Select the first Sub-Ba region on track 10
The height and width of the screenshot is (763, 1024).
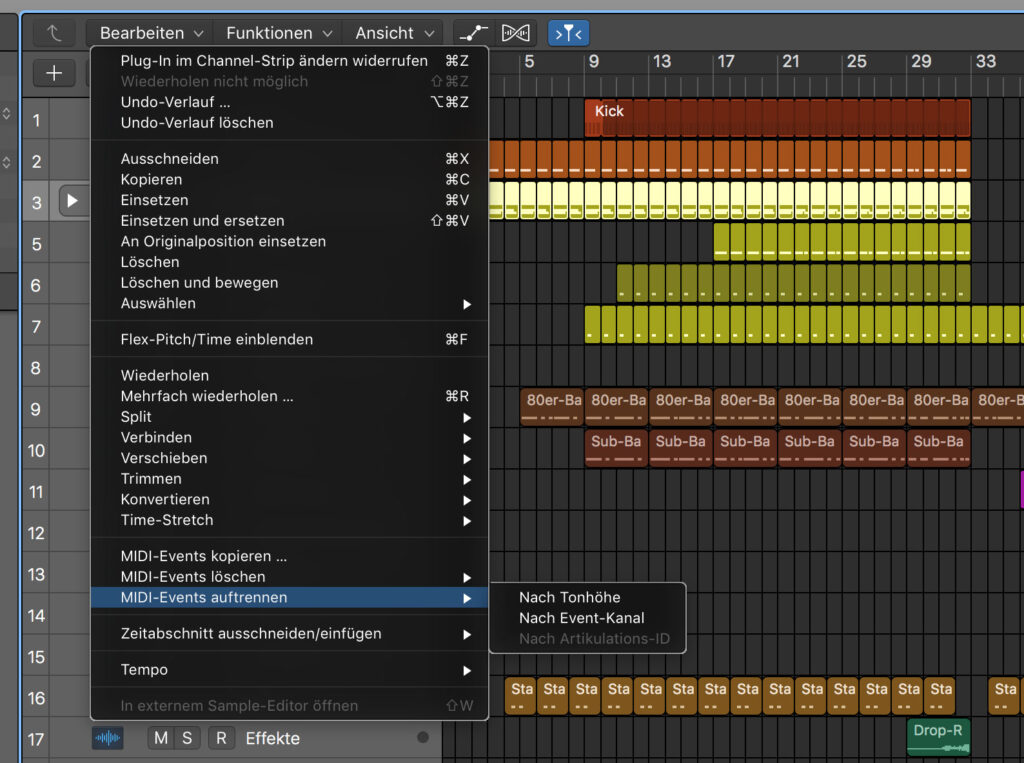click(616, 448)
